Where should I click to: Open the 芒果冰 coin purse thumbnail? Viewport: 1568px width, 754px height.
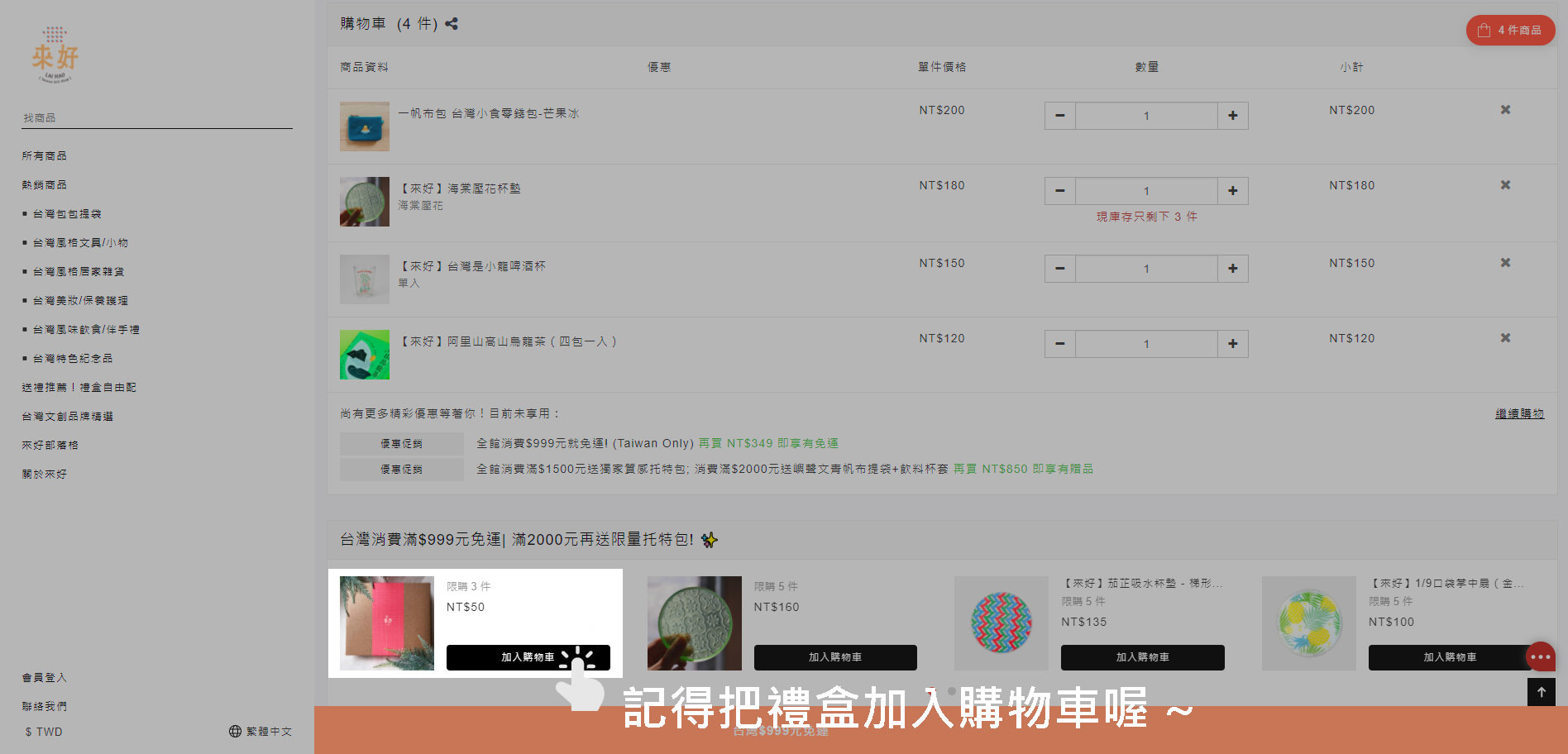click(x=365, y=126)
